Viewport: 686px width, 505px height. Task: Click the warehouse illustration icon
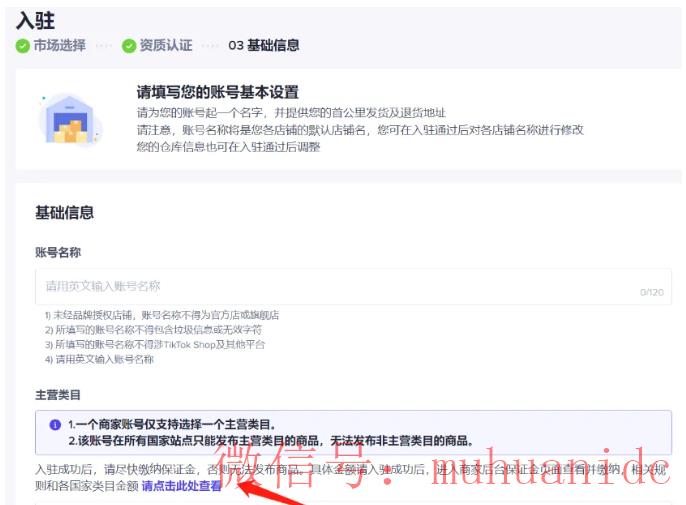(x=70, y=119)
